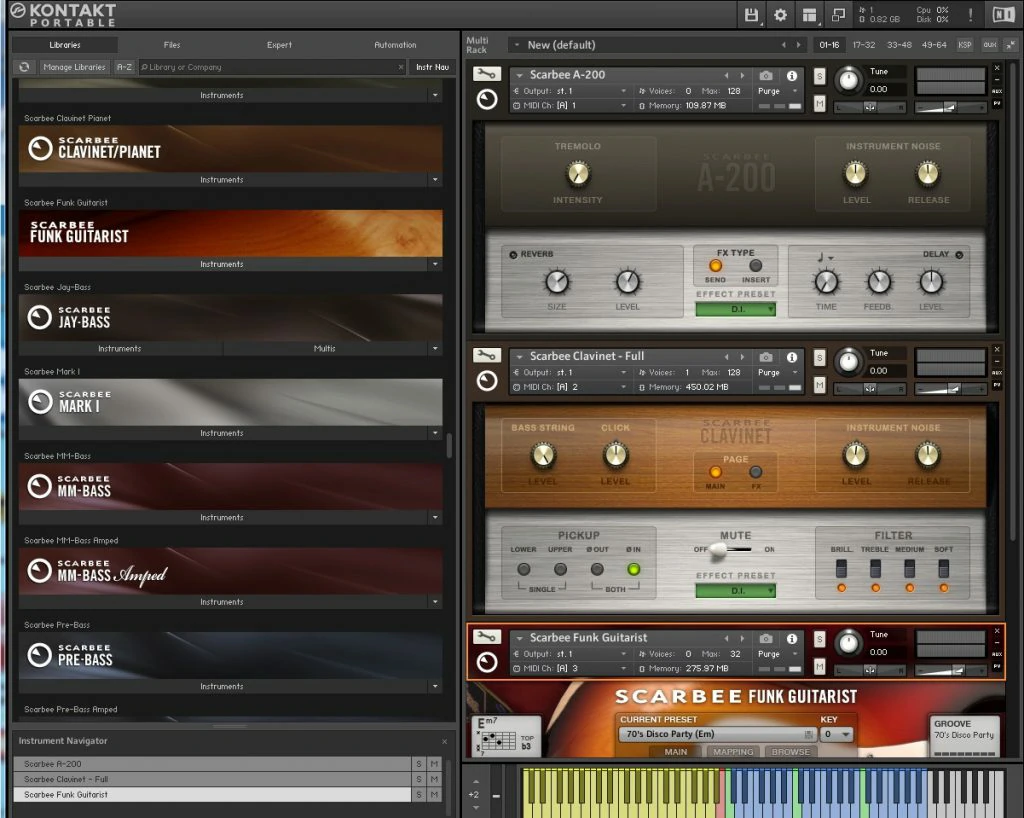Select Scarbee Clavinet - Full in Instrument Navigator
This screenshot has width=1024, height=818.
(212, 779)
